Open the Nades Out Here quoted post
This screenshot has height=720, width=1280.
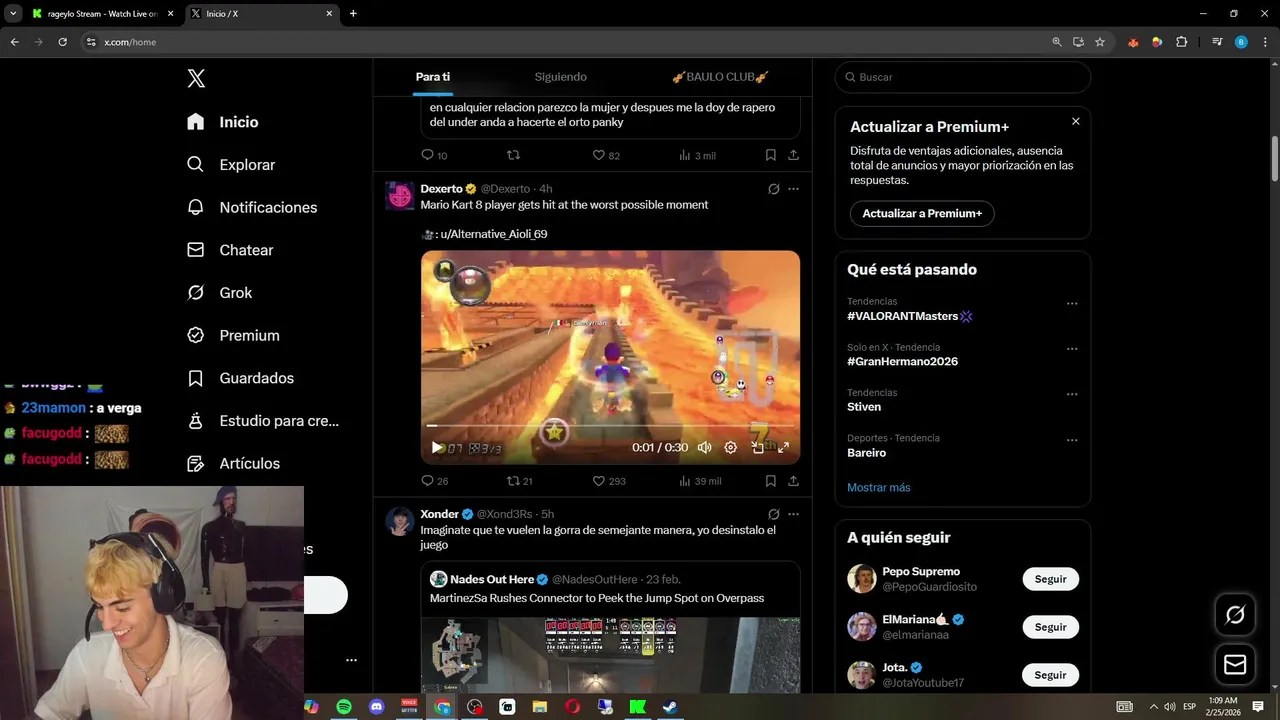(610, 627)
